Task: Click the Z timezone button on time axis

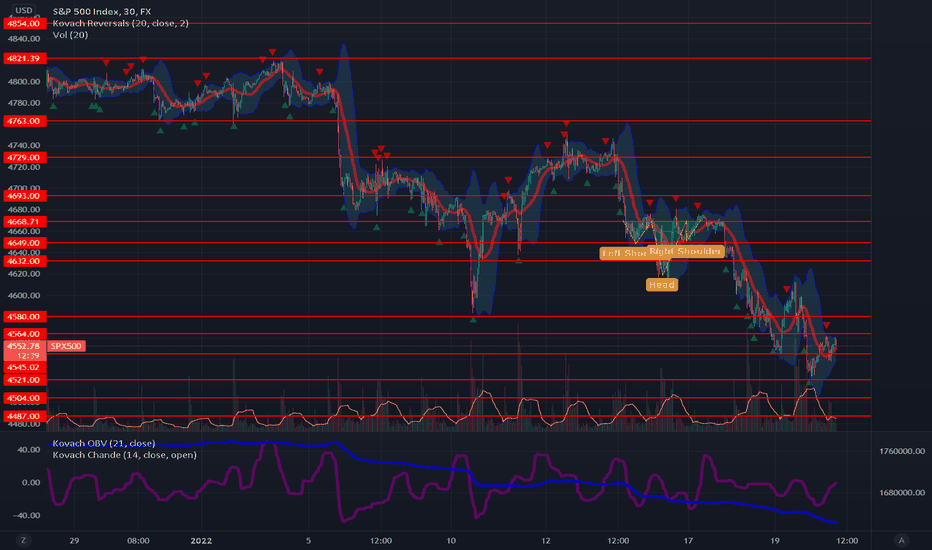Action: pyautogui.click(x=24, y=540)
